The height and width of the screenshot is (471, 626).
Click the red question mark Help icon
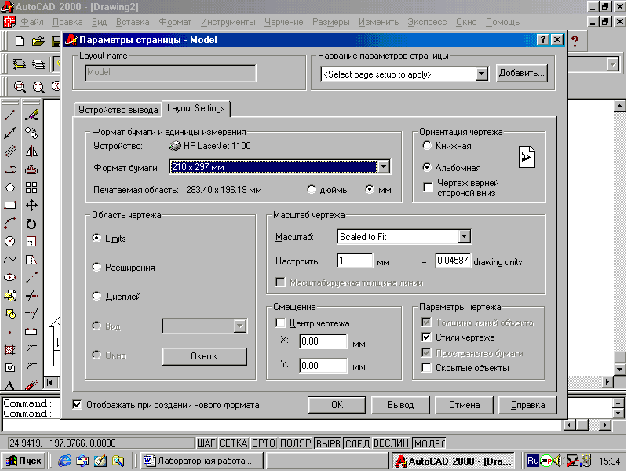[574, 40]
